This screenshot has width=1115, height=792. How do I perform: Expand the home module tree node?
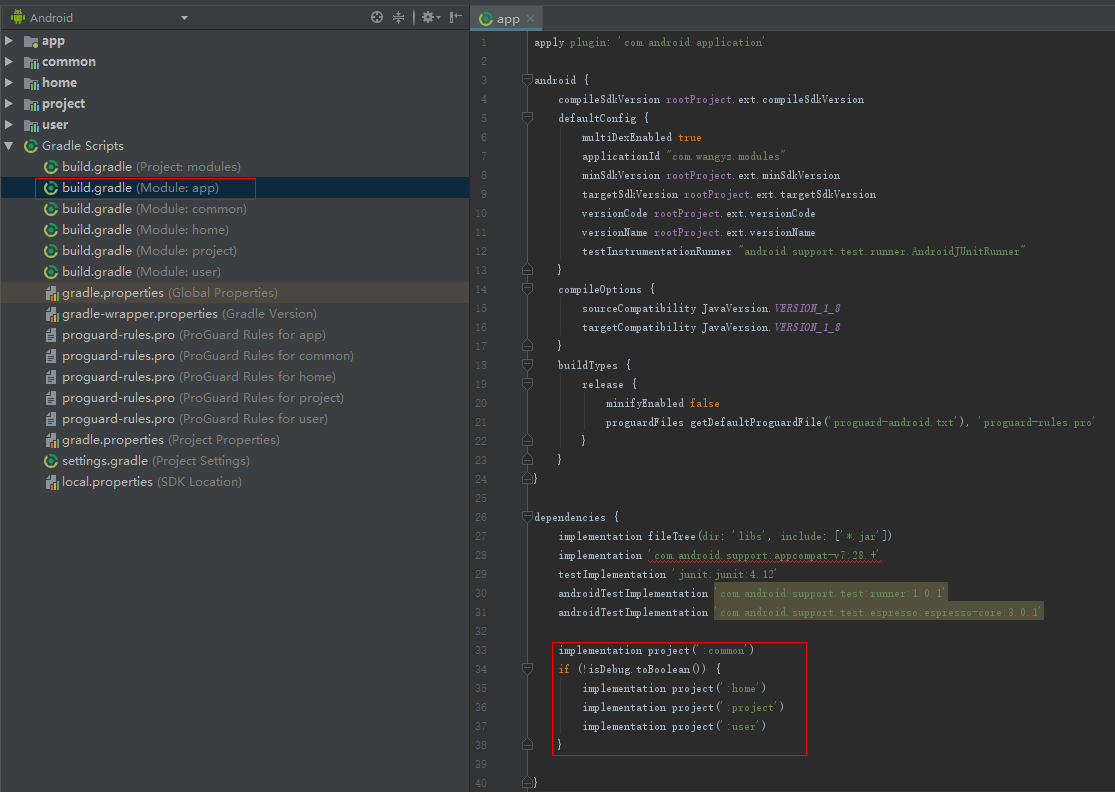click(9, 83)
